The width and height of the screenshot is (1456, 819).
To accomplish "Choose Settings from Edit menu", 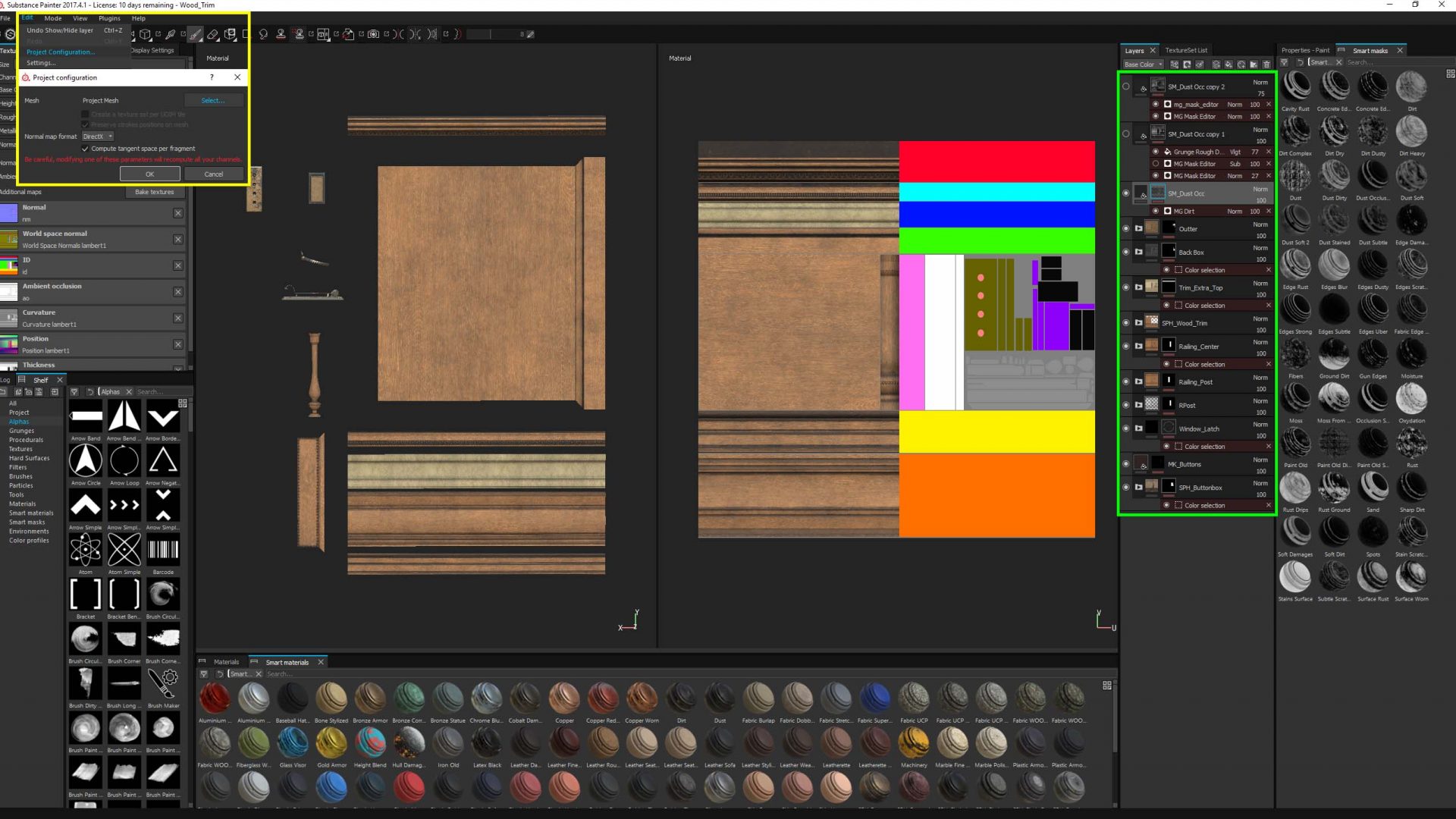I will 41,63.
